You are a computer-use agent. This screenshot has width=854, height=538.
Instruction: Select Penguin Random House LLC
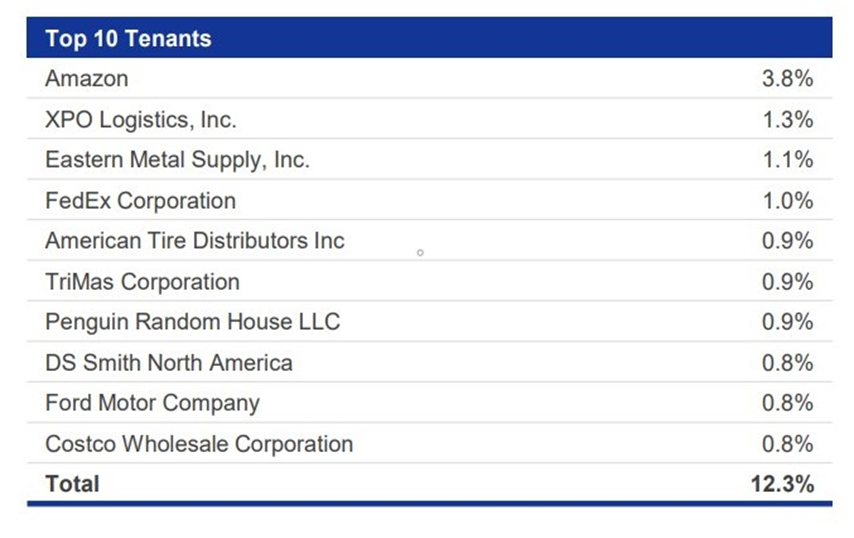coord(193,322)
